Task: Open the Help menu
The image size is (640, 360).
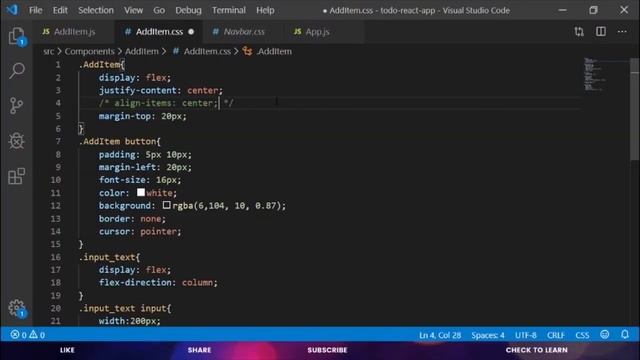Action: click(x=265, y=10)
